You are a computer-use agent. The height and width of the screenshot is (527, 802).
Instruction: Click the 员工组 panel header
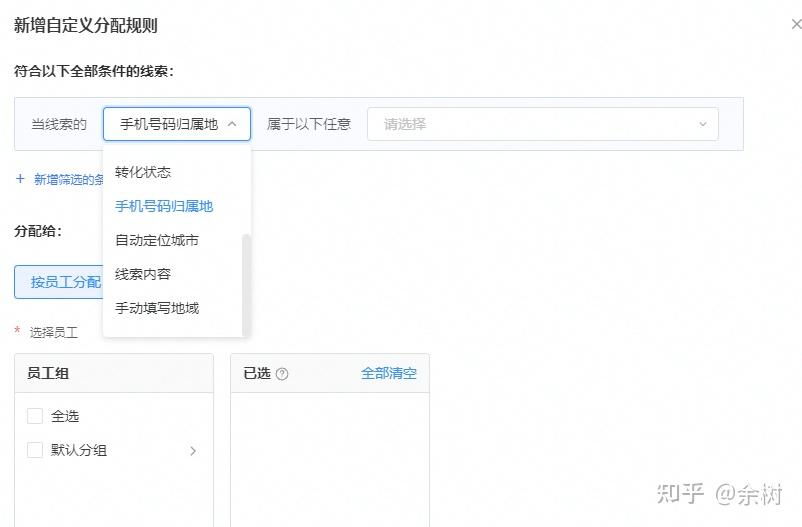(114, 373)
